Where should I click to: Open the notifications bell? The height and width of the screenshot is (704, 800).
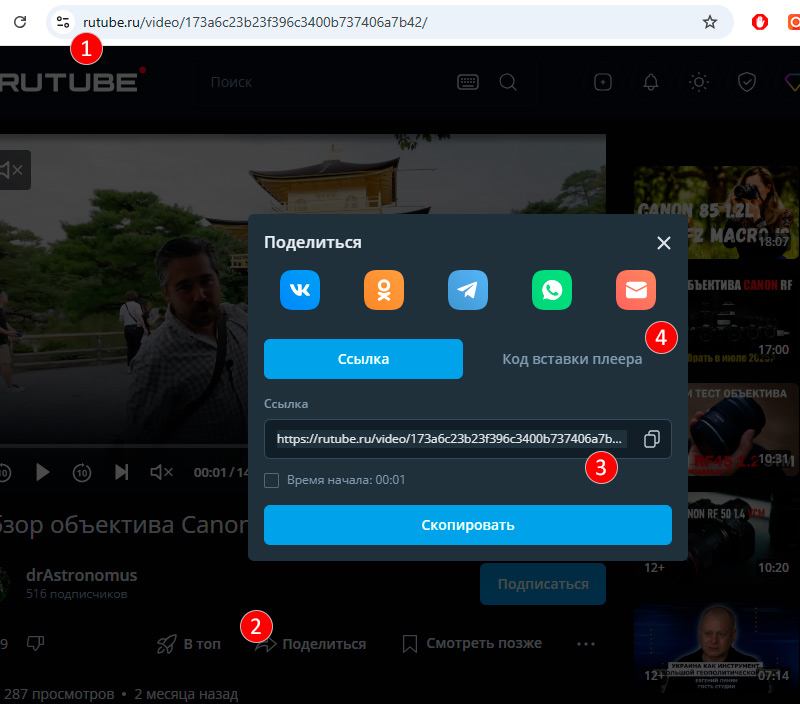coord(651,83)
